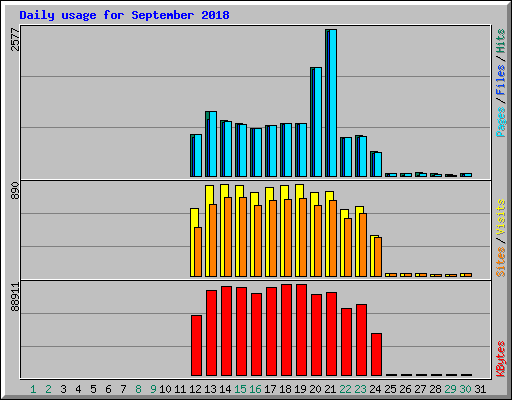The height and width of the screenshot is (400, 512).
Task: Select day label "26" on the x-axis
Action: 405,389
